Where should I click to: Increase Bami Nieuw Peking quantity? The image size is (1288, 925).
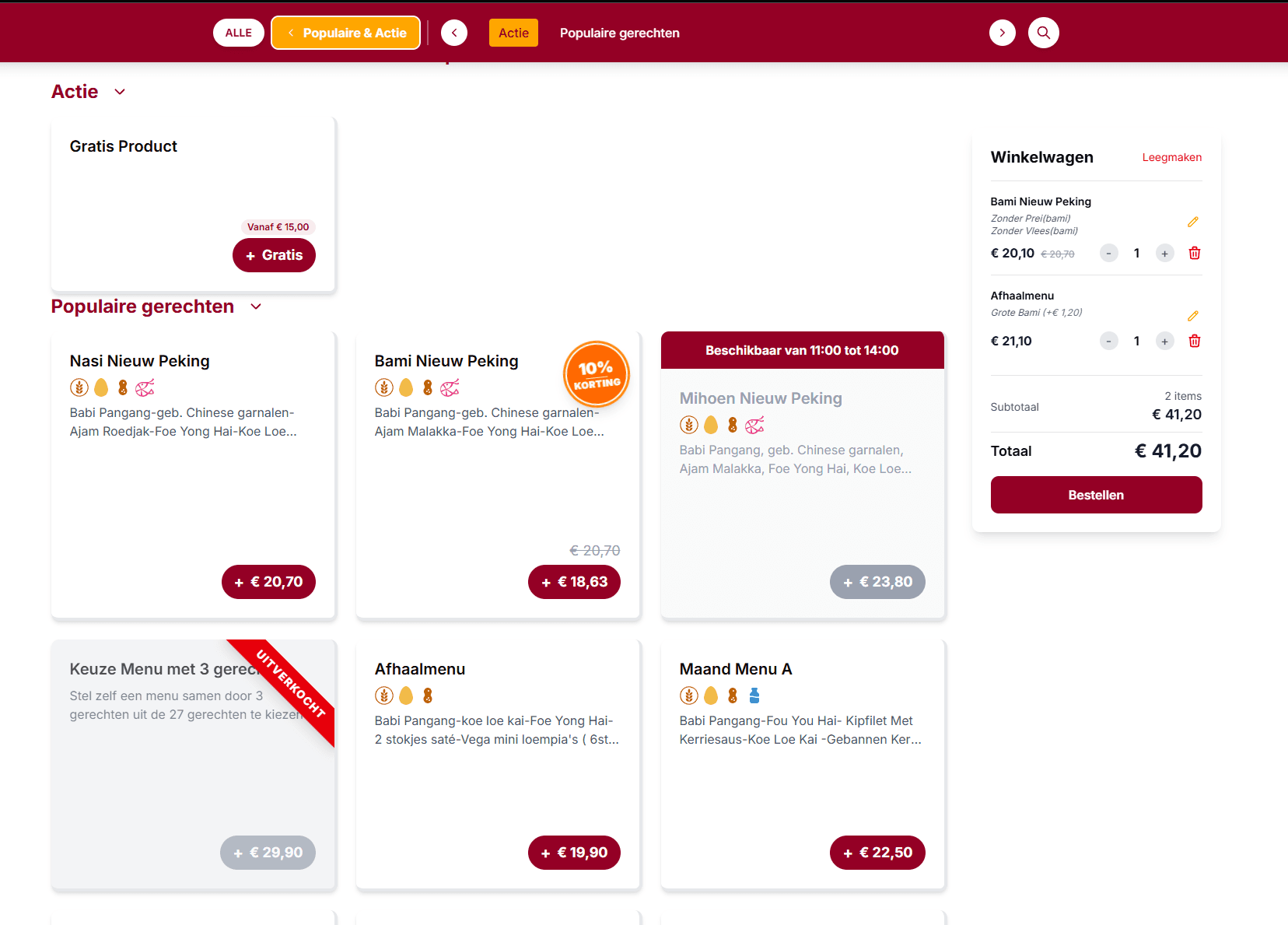[x=1164, y=253]
